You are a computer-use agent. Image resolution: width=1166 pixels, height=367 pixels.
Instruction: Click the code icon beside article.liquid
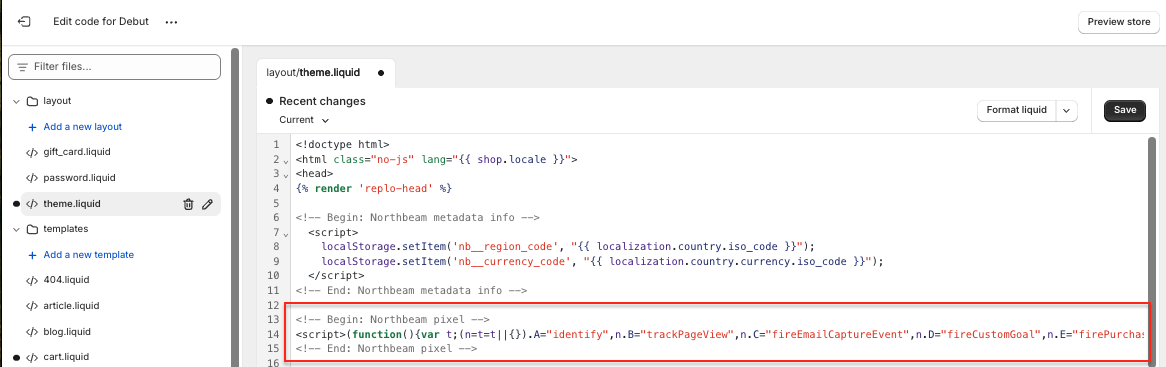32,306
